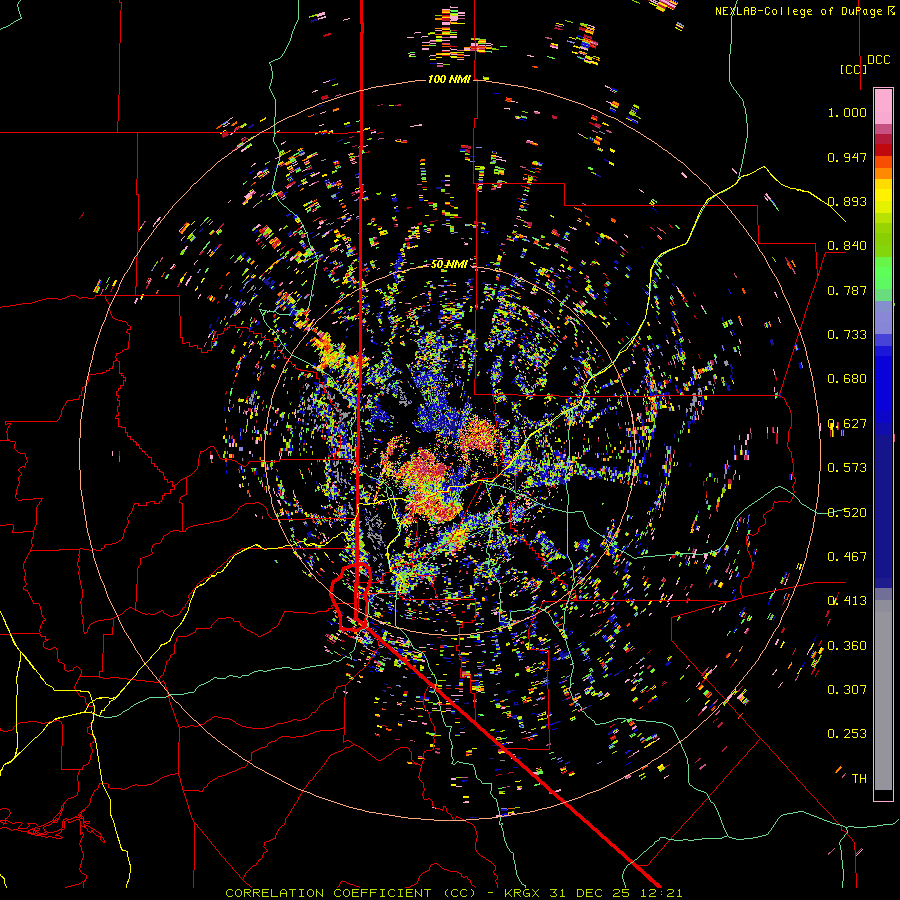Click the CORRELATION COEFFICIENT (CC) caption text
The image size is (900, 900).
click(x=350, y=893)
